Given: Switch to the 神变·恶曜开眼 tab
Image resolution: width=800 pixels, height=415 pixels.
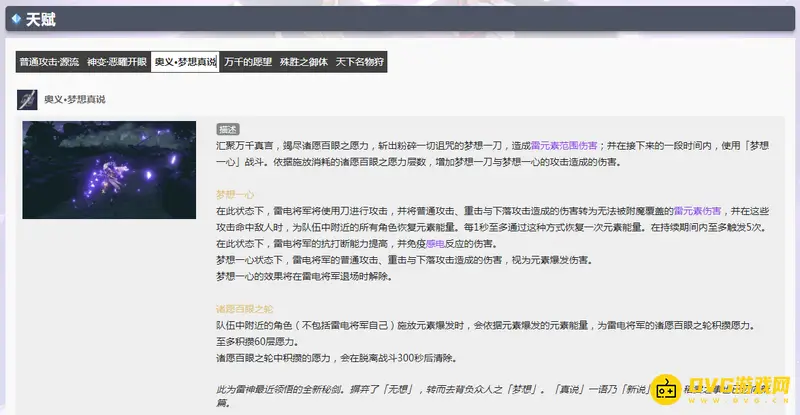Looking at the screenshot, I should point(117,62).
